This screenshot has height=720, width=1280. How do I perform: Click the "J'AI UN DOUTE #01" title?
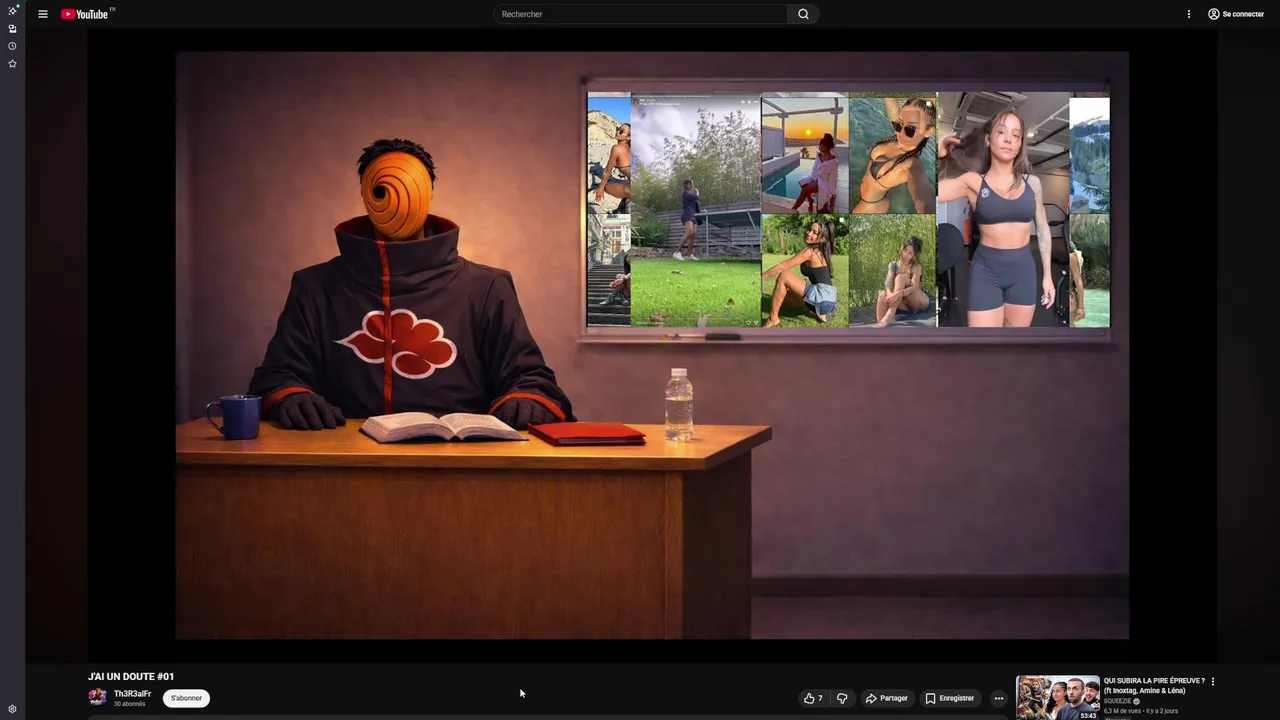(x=131, y=677)
